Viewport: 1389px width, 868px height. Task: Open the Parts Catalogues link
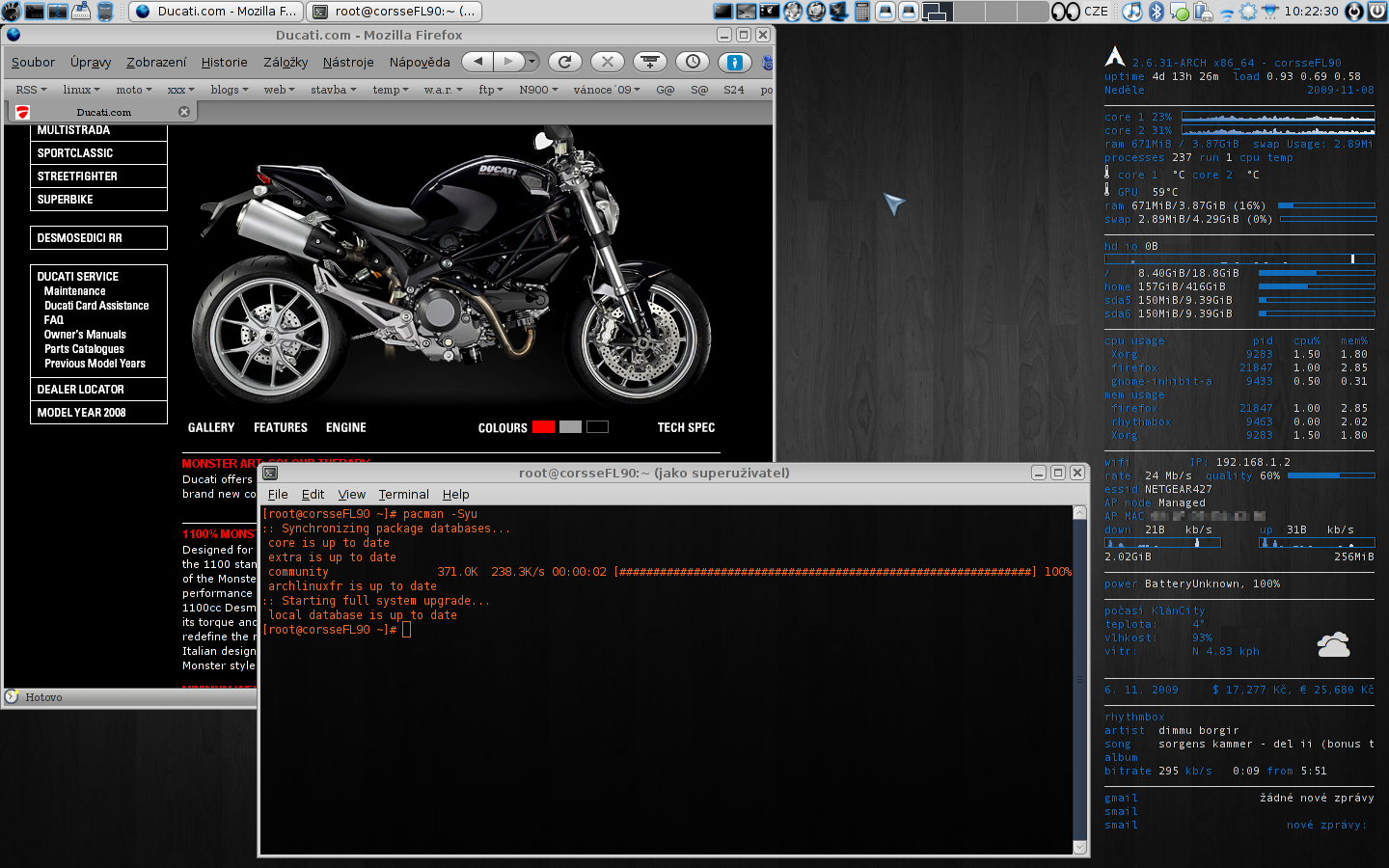(x=84, y=349)
